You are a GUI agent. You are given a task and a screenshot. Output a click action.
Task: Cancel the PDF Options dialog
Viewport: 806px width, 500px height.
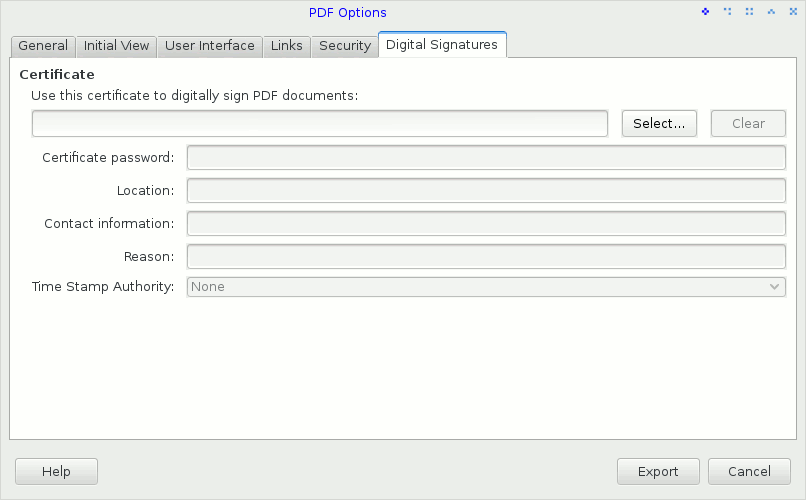pos(749,472)
